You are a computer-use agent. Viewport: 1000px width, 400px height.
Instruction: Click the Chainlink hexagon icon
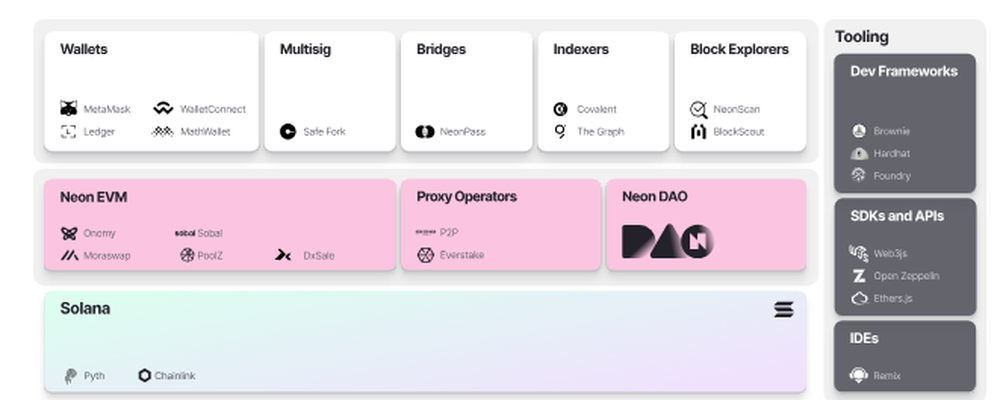[145, 375]
